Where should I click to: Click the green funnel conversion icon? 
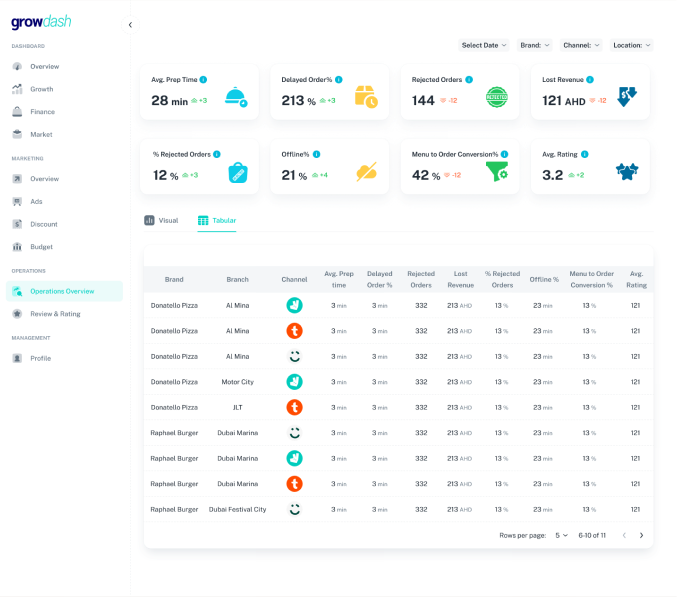click(497, 171)
